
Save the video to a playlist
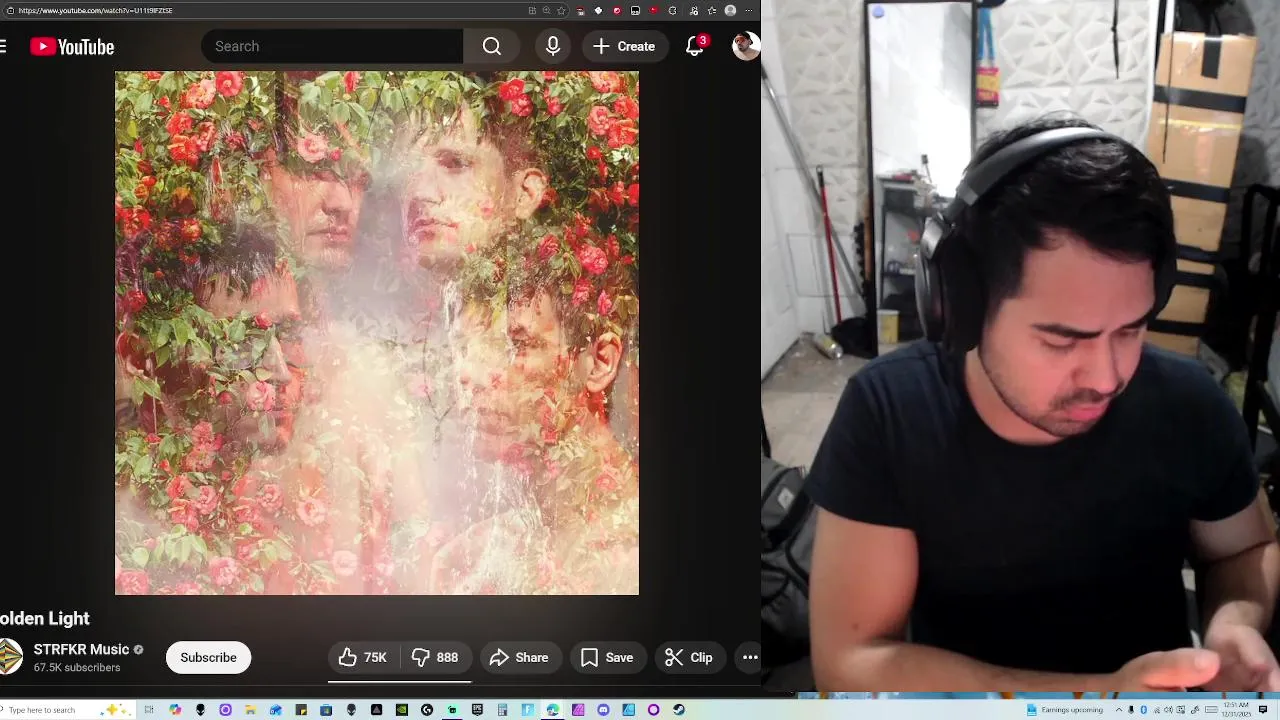pyautogui.click(x=607, y=657)
